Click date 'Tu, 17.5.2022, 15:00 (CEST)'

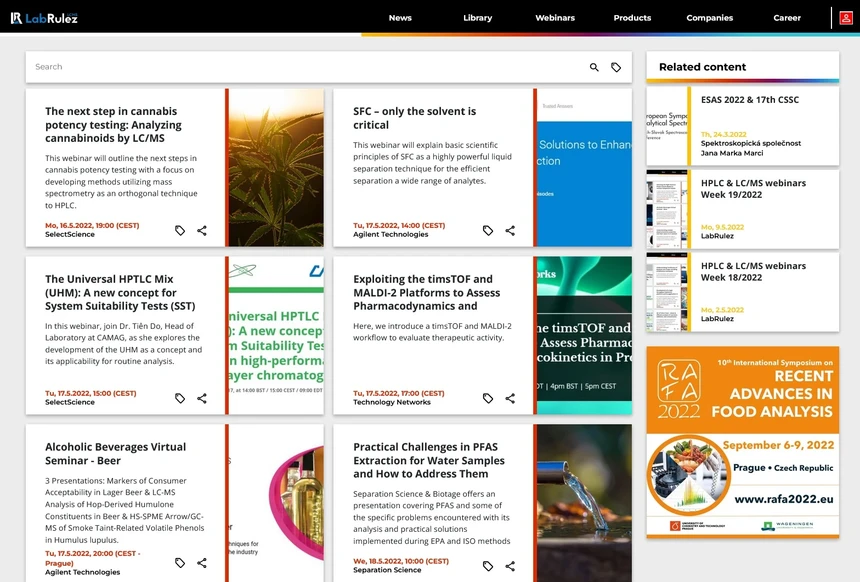(90, 393)
